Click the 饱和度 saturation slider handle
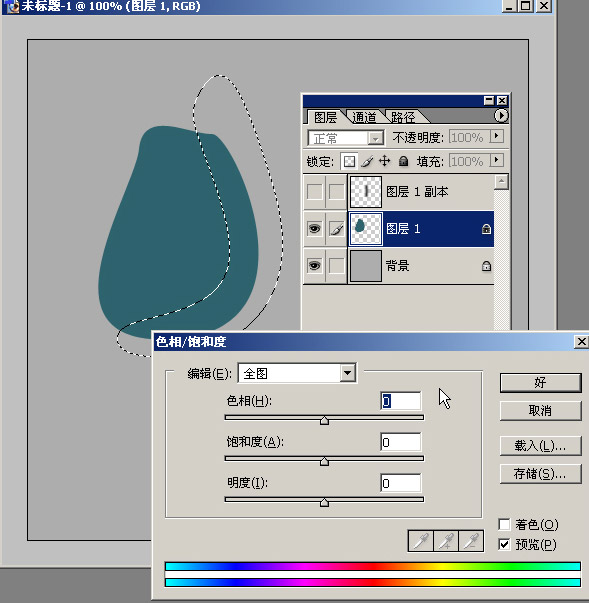 tap(324, 461)
